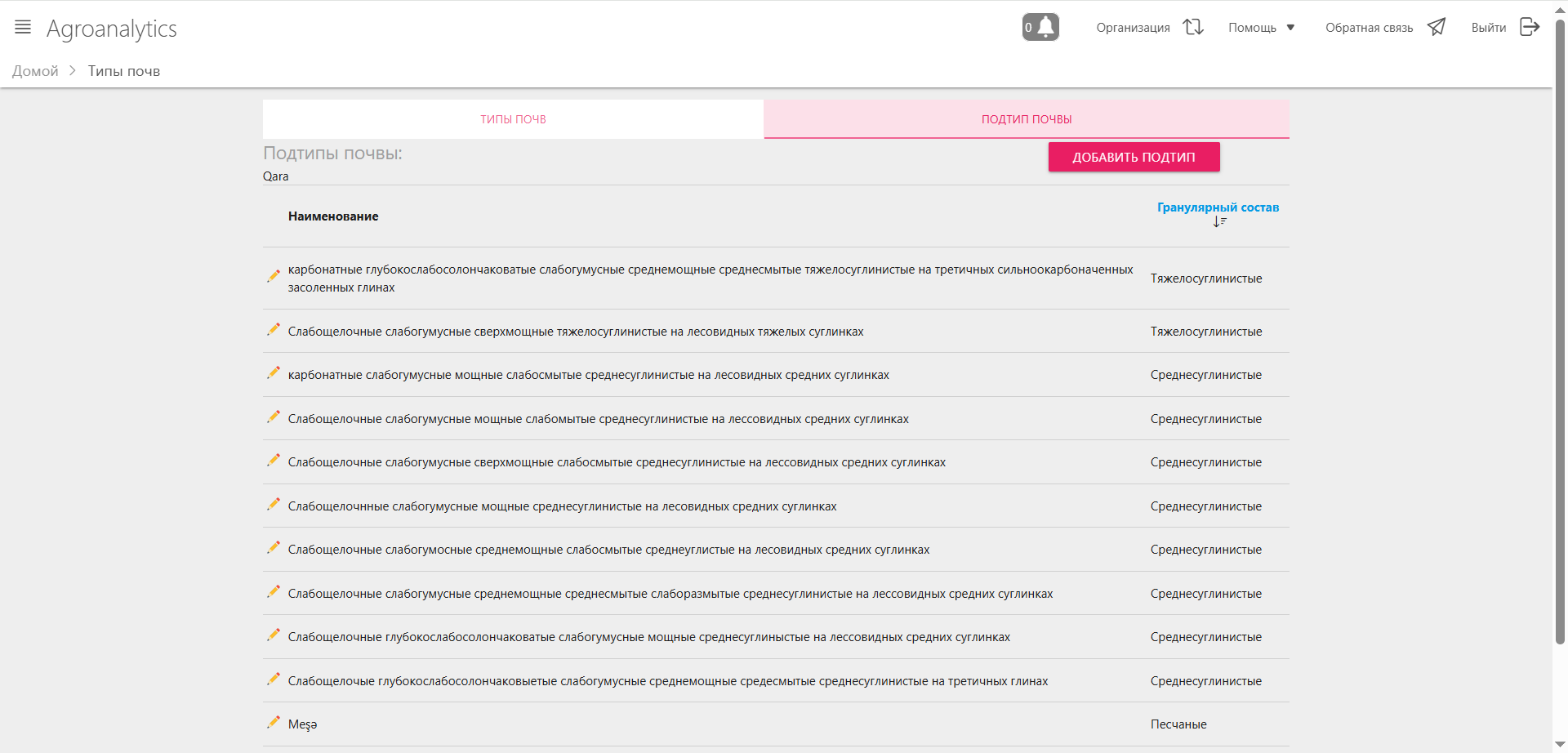Click the paper plane feedback icon

pyautogui.click(x=1437, y=27)
